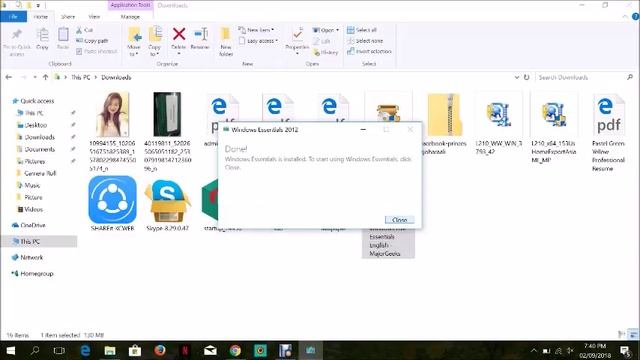Screen dimensions: 640x360
Task: Expand the Easy access dropdown
Action: click(x=258, y=41)
